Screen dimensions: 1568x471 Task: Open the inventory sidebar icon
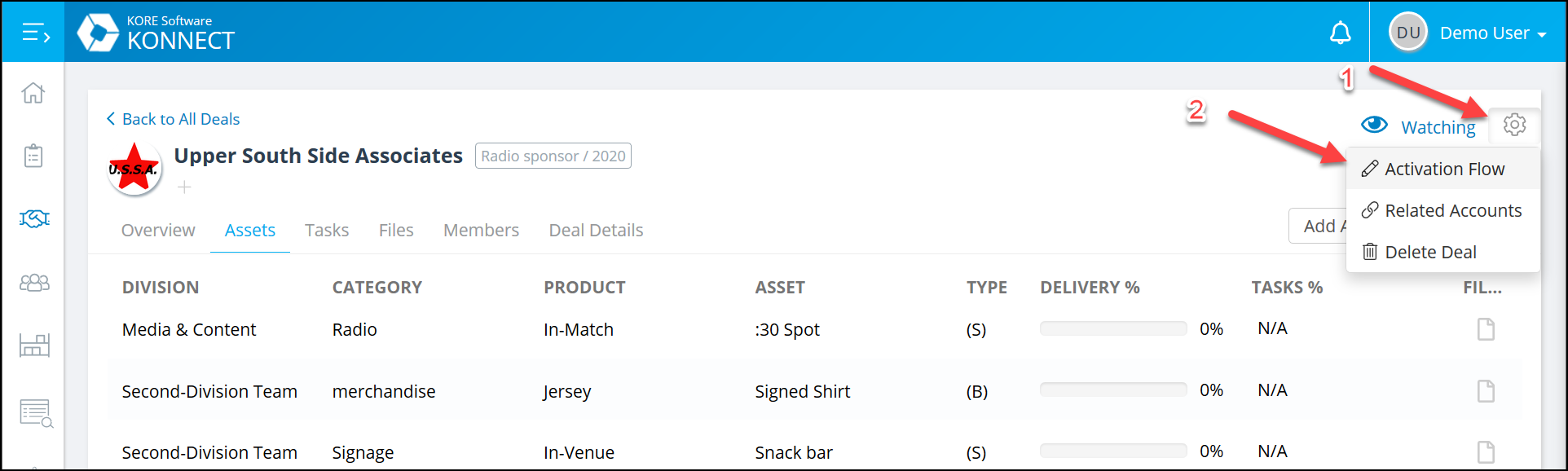coord(34,346)
